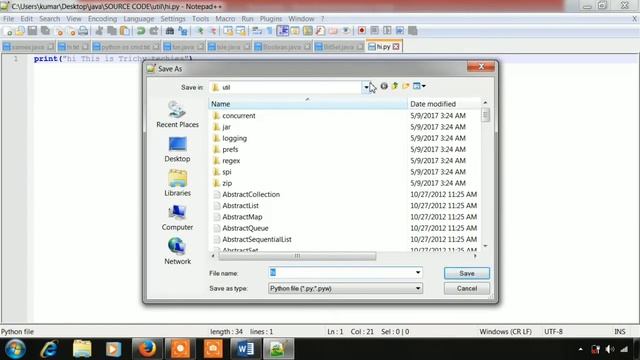
Task: Select the regex folder in list
Action: (x=227, y=161)
